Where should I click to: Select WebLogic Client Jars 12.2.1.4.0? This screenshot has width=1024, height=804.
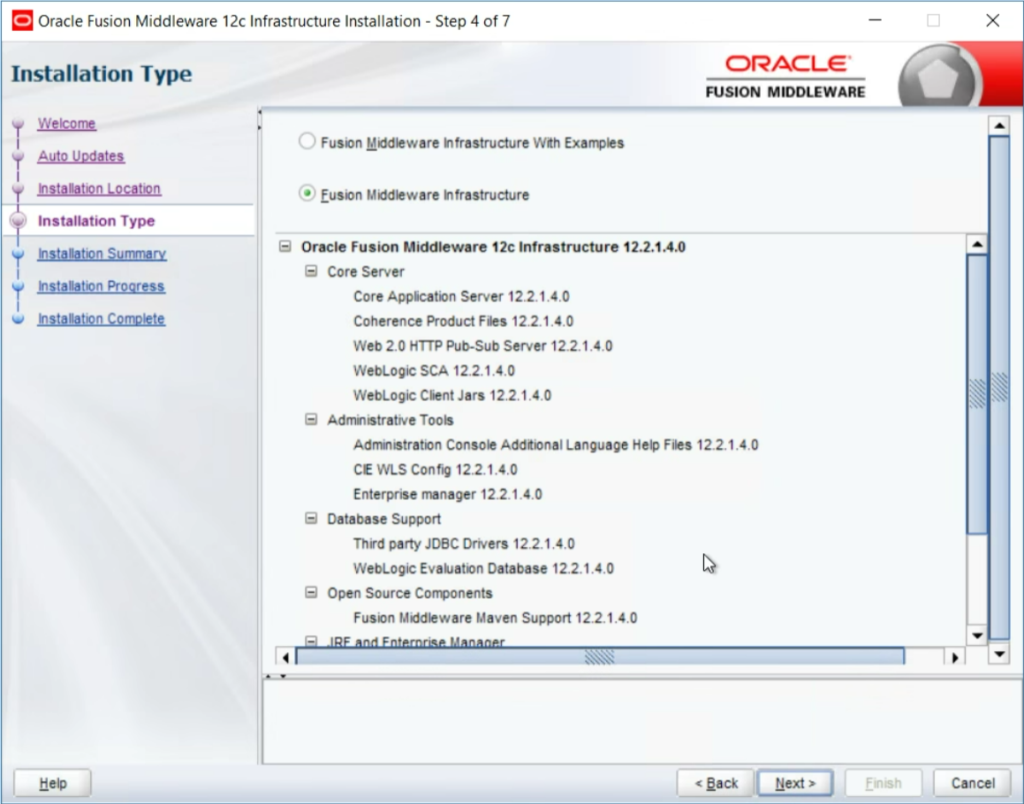pyautogui.click(x=452, y=396)
